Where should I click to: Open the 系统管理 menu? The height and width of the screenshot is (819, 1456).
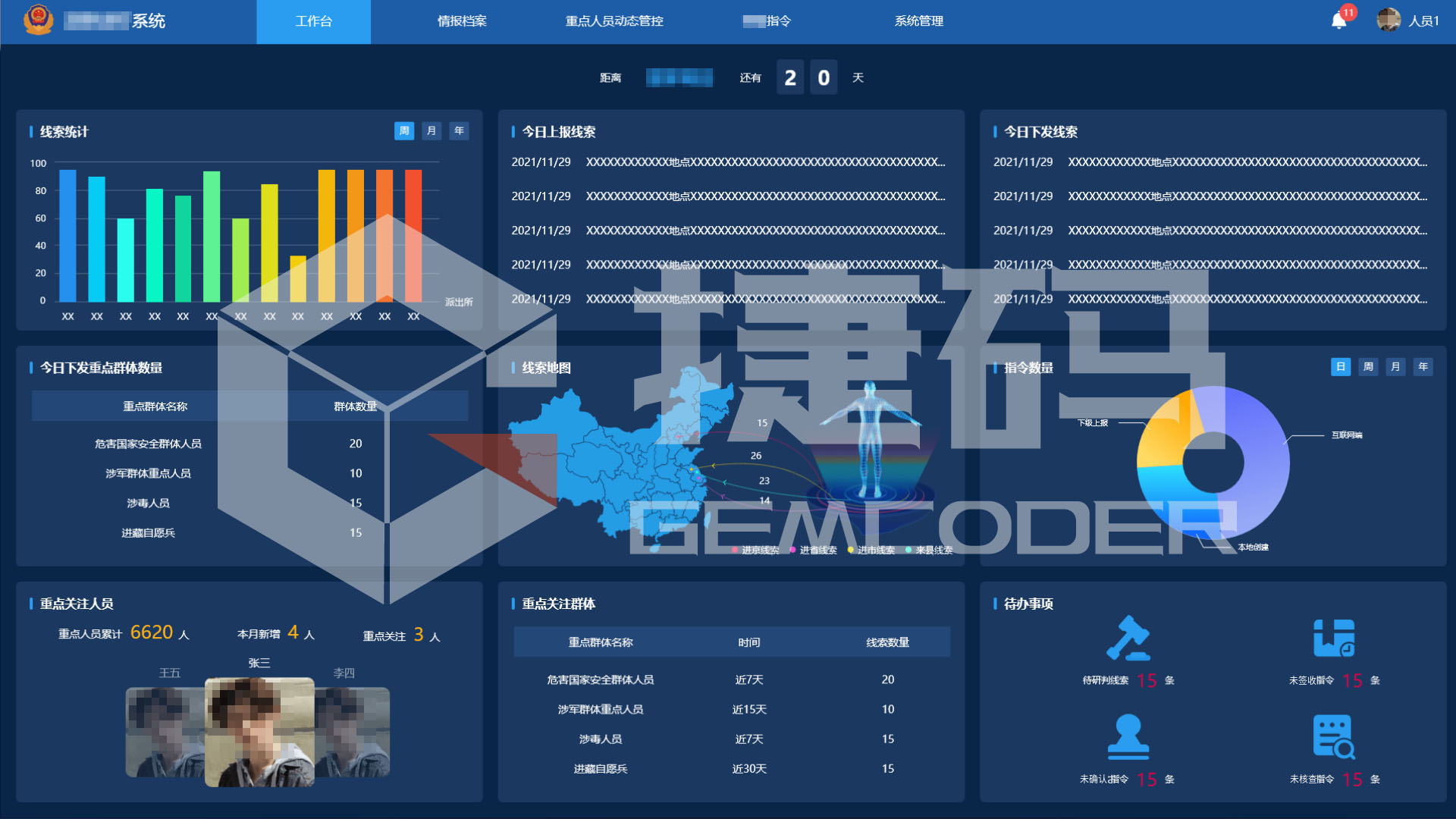[918, 21]
